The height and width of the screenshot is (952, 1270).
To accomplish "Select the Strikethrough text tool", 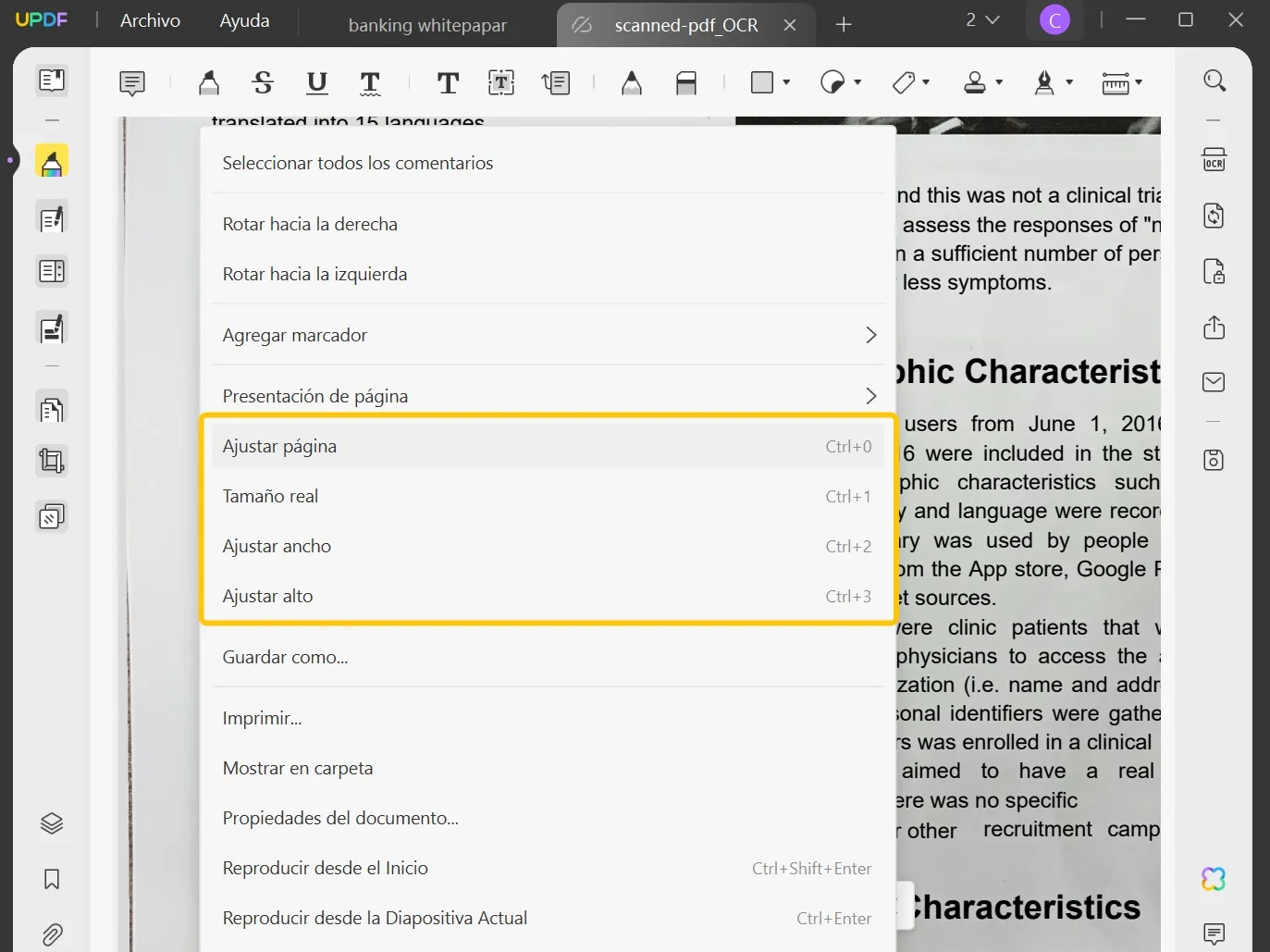I will point(263,83).
